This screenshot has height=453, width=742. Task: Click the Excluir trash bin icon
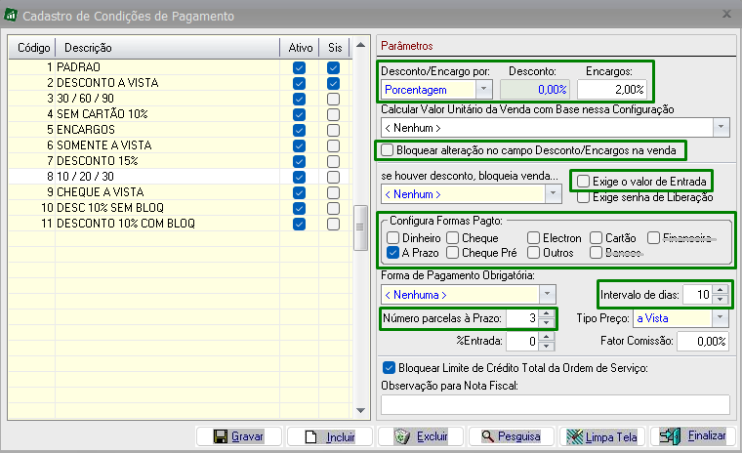tap(402, 436)
